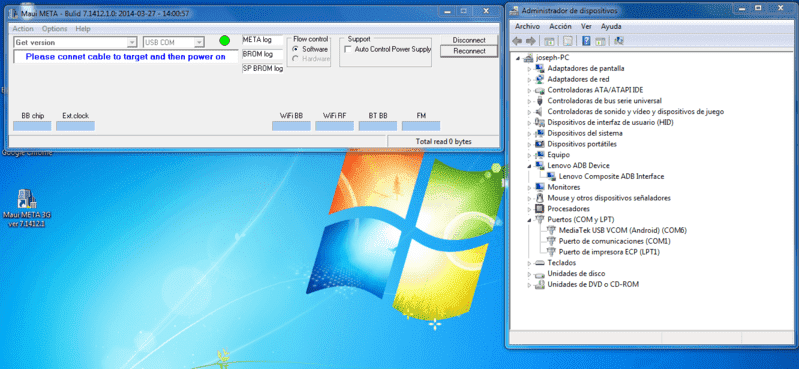Expand the Controladoras ATA/ATAPI IDE node
The height and width of the screenshot is (369, 799).
point(530,90)
